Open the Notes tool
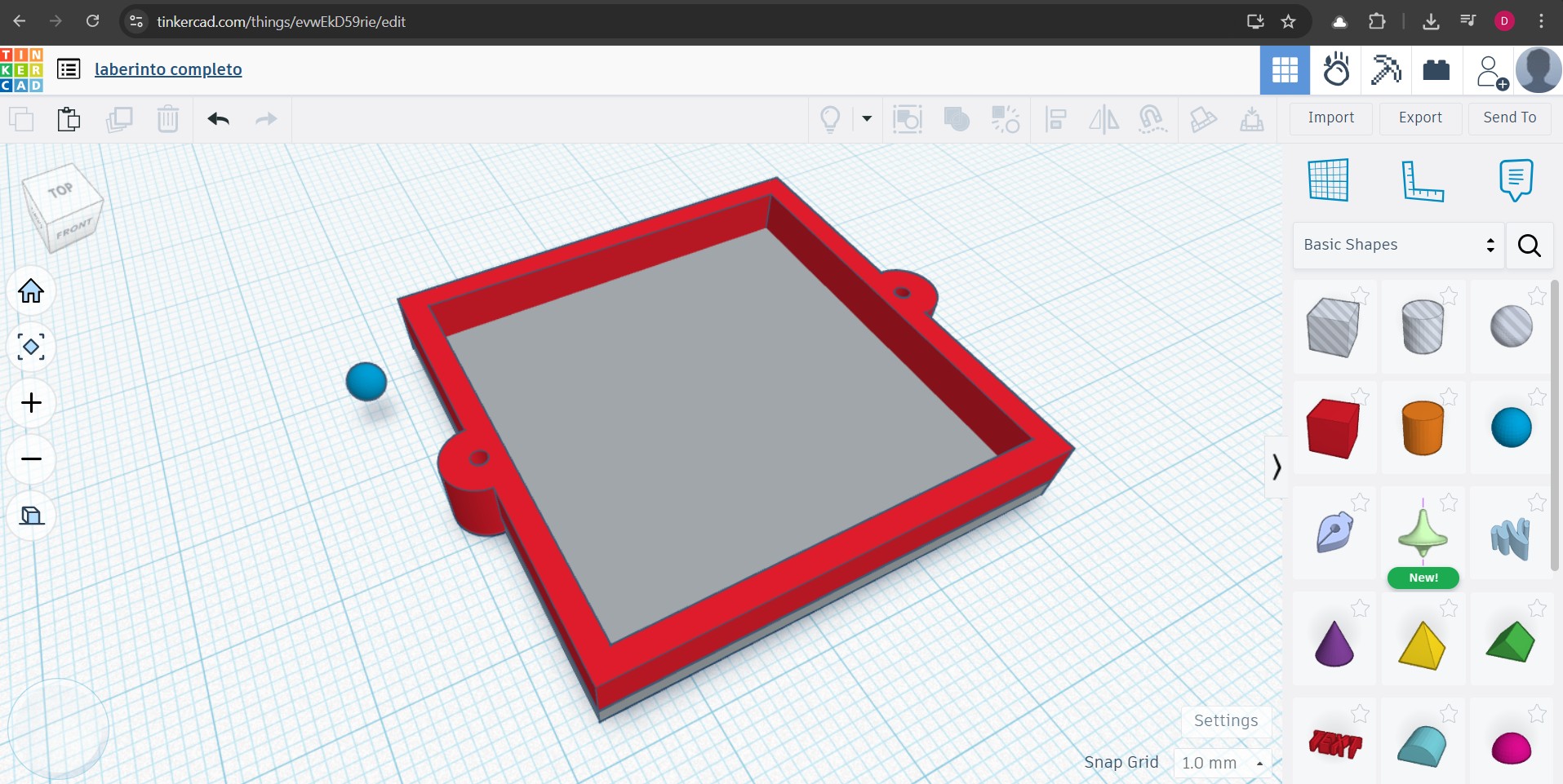 (x=1516, y=180)
